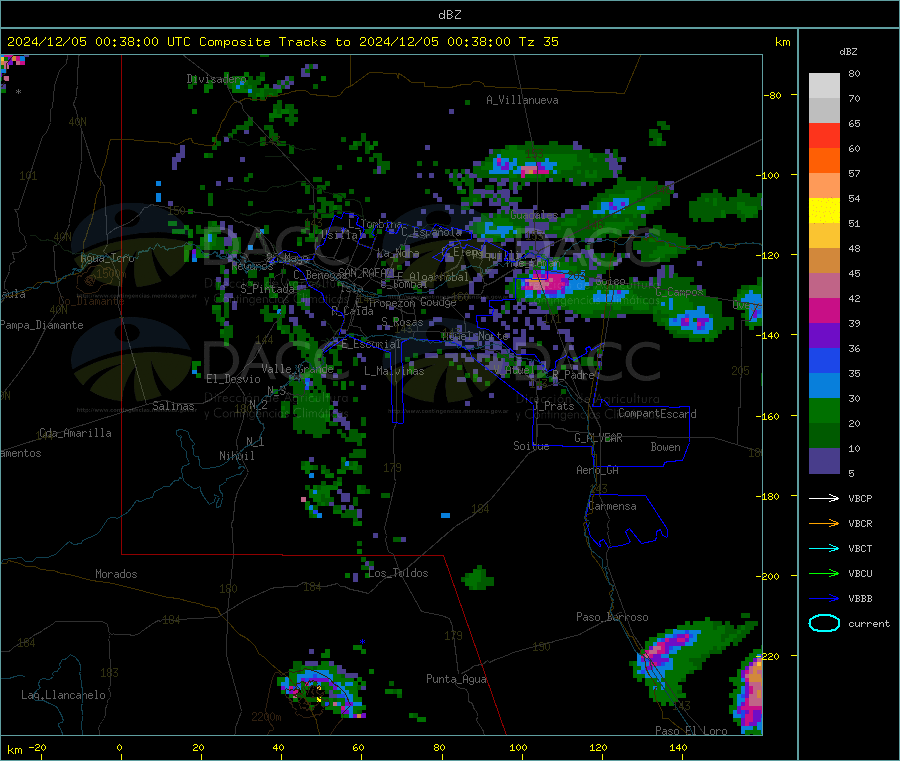Select the light blue 30–35 dBZ swatch

pos(824,385)
